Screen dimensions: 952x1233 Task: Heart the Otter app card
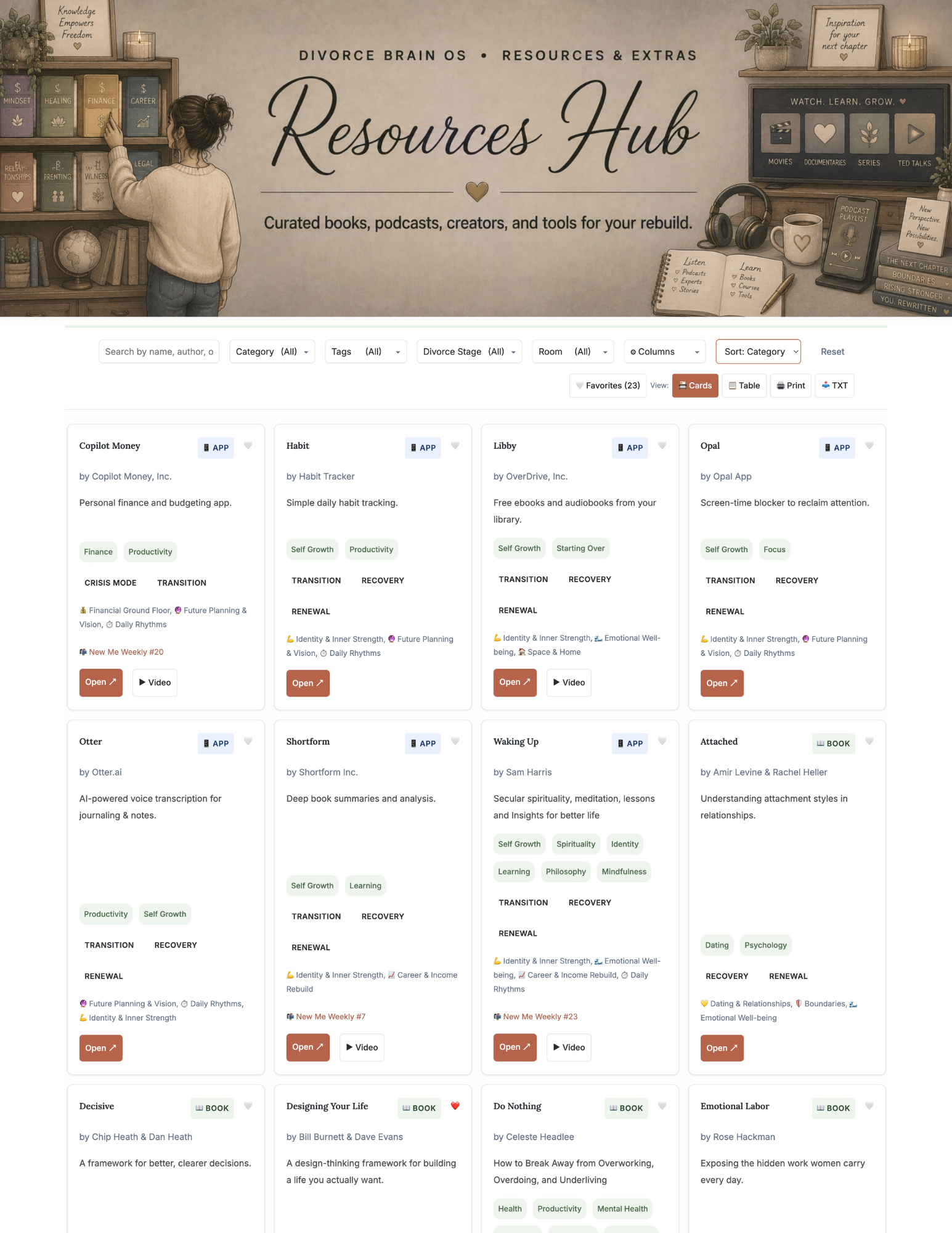248,741
